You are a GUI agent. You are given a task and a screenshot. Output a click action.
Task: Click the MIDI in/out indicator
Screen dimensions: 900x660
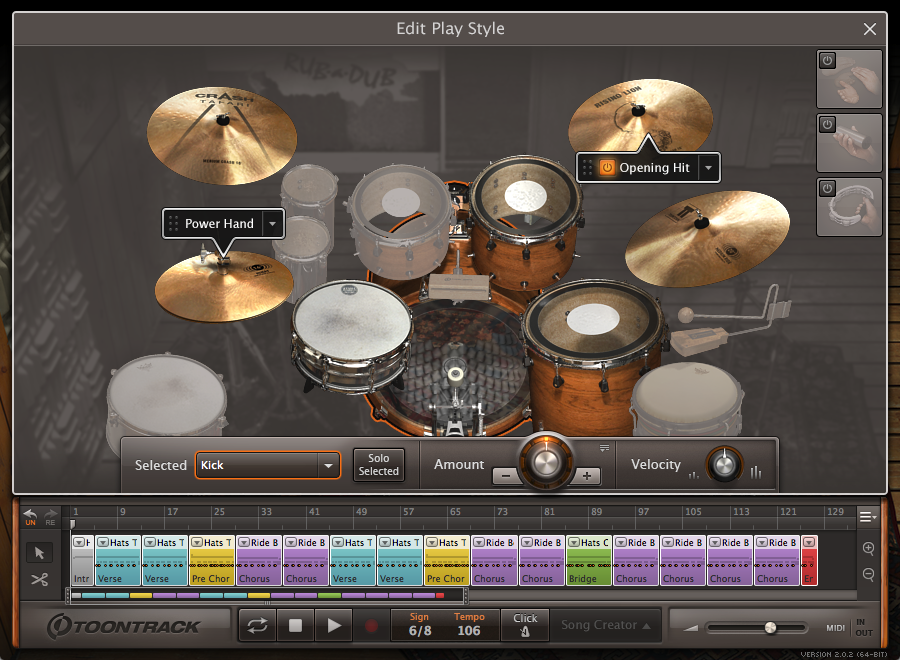point(849,627)
